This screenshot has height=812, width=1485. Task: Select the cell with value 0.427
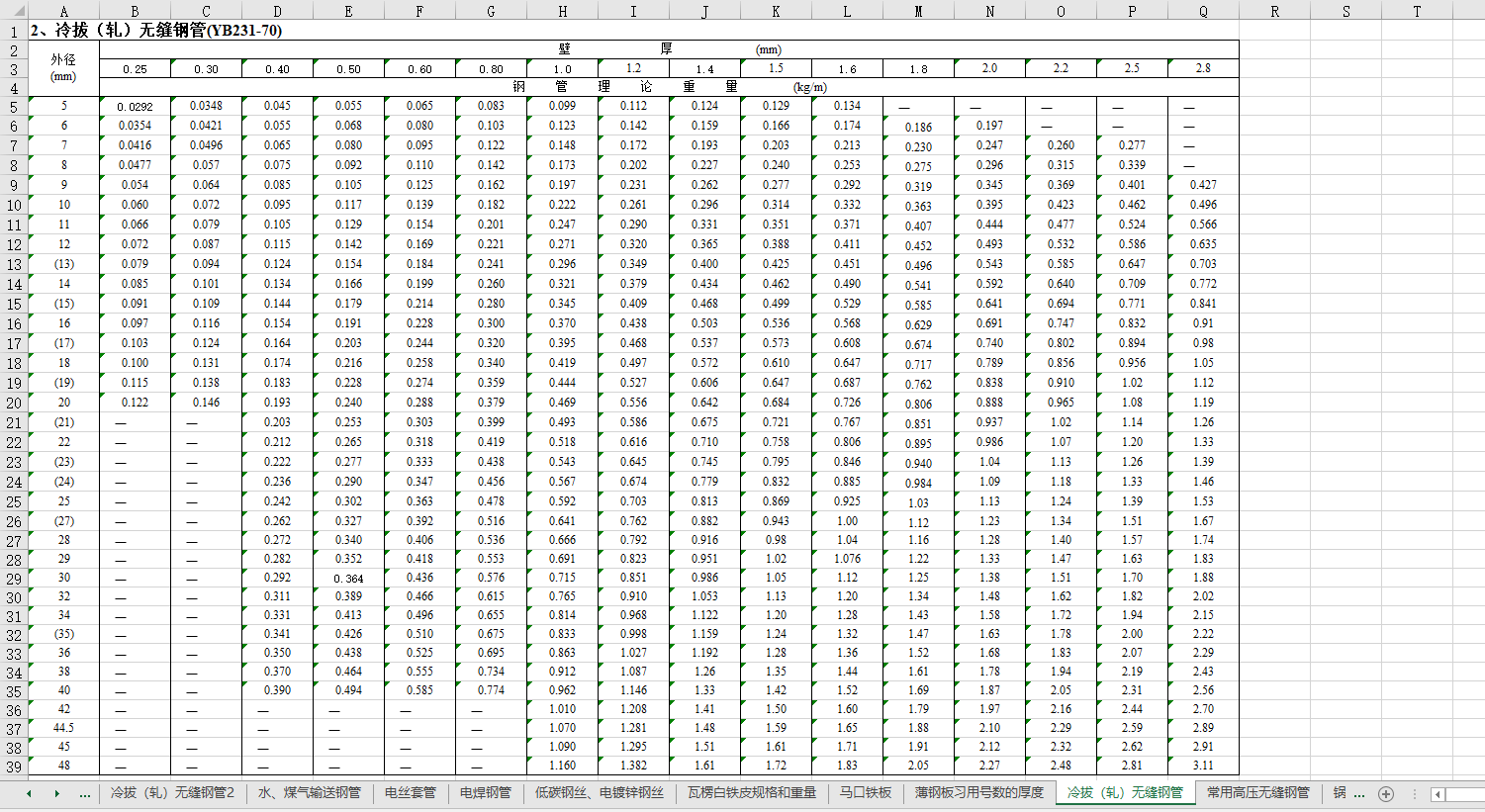pos(1203,185)
